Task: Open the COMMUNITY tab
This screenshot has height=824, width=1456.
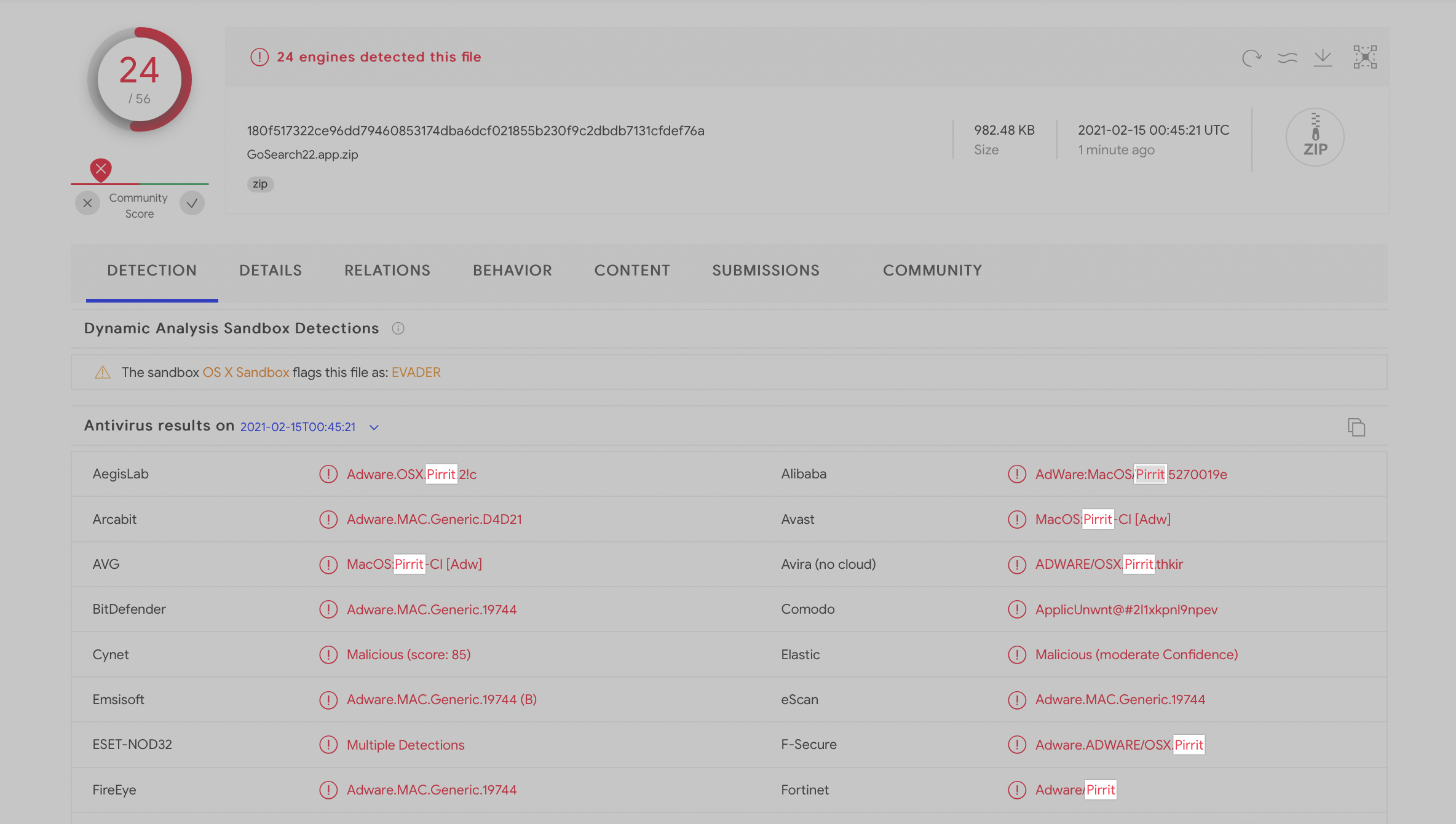Action: pyautogui.click(x=932, y=271)
